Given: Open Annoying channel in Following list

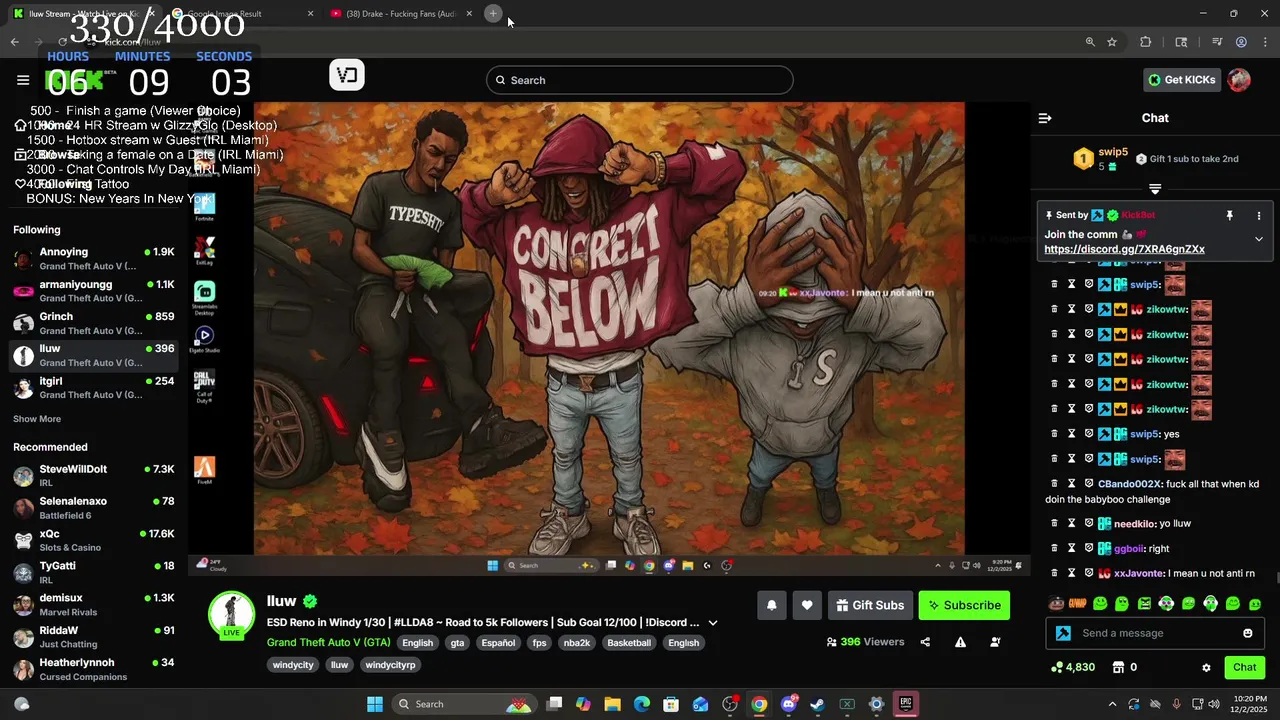Looking at the screenshot, I should point(94,259).
